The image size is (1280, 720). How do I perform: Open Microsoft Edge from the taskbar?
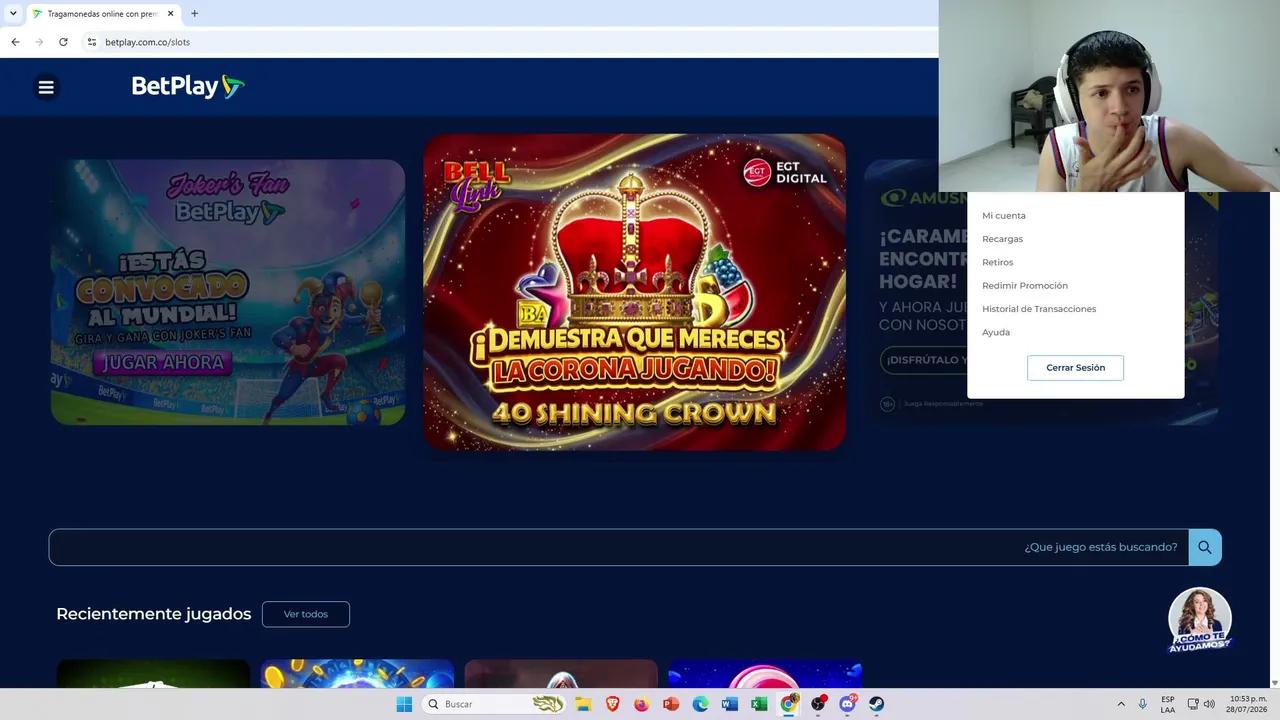700,704
